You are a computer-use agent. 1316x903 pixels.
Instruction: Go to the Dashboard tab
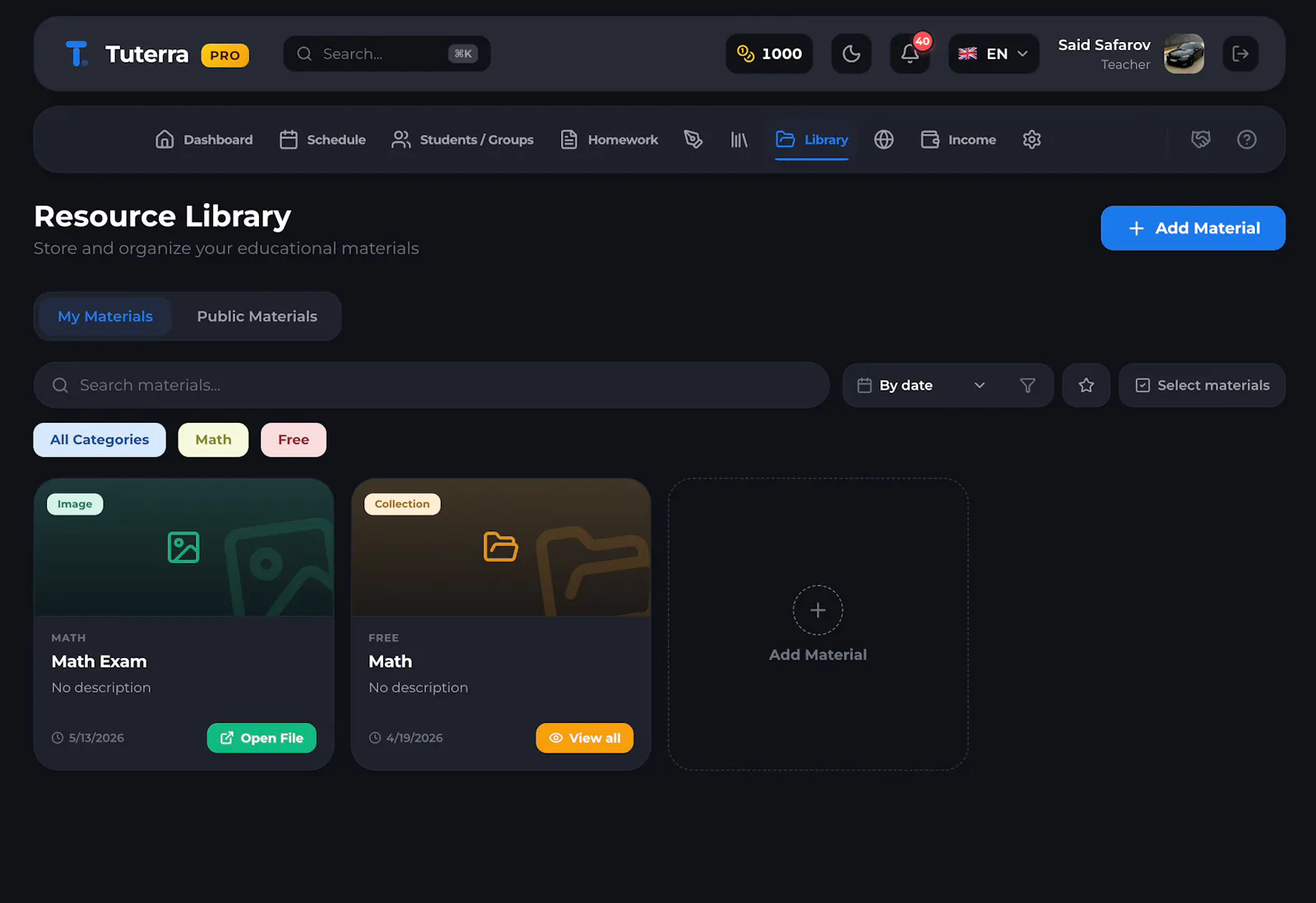click(x=204, y=140)
